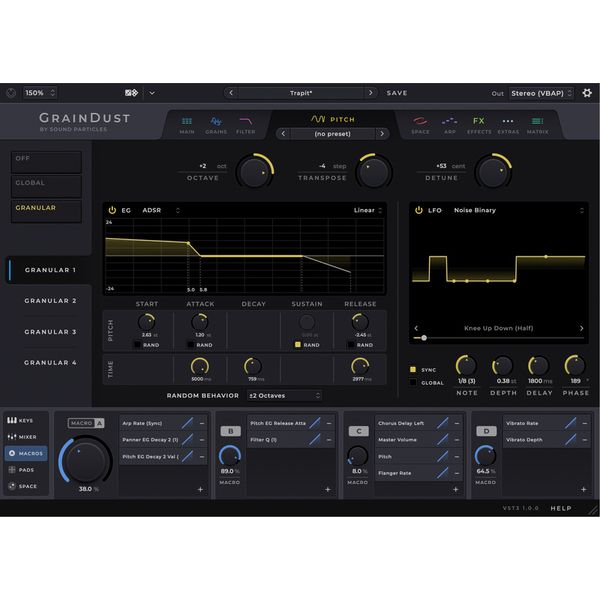Image resolution: width=600 pixels, height=600 pixels.
Task: Open the Matrix tab icon
Action: (537, 121)
